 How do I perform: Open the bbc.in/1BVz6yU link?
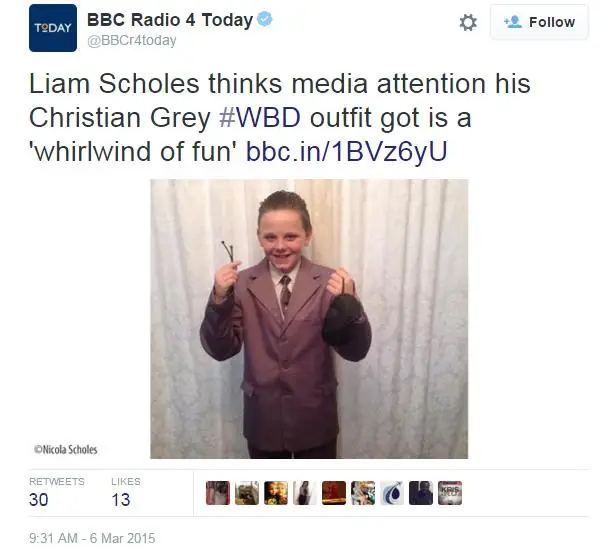point(346,151)
